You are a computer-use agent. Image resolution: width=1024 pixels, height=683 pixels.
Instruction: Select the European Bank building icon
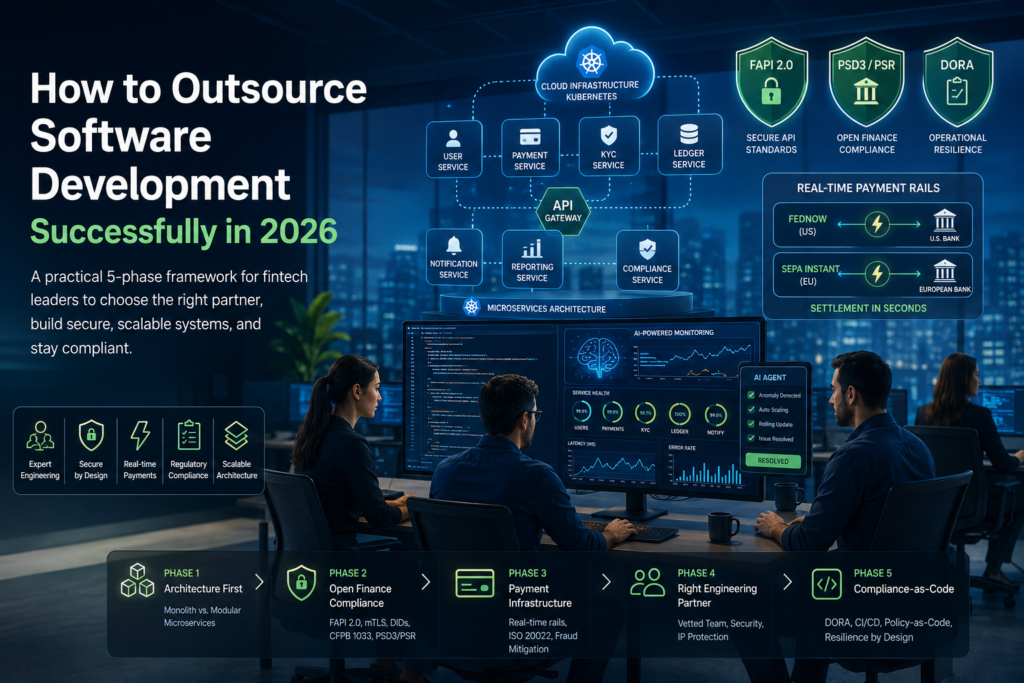(944, 270)
